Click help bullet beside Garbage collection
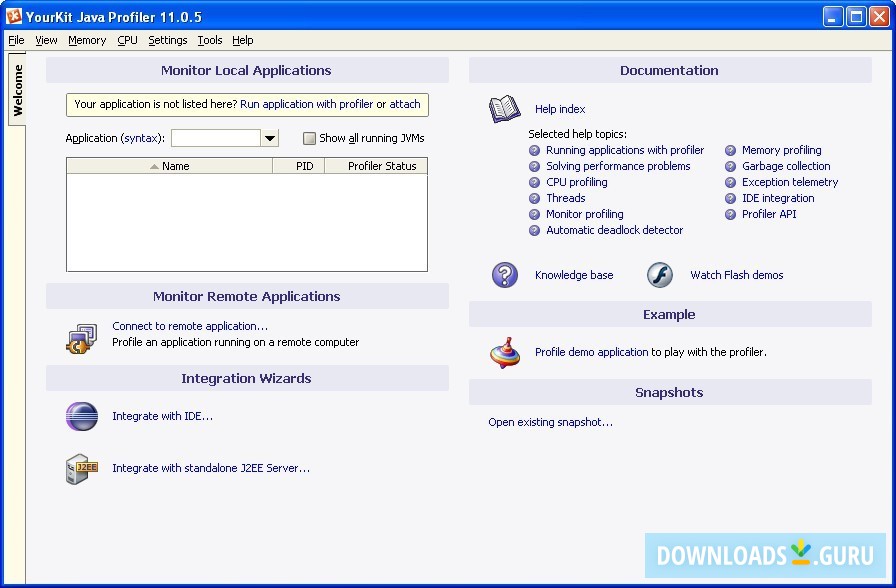This screenshot has height=588, width=896. tap(730, 166)
